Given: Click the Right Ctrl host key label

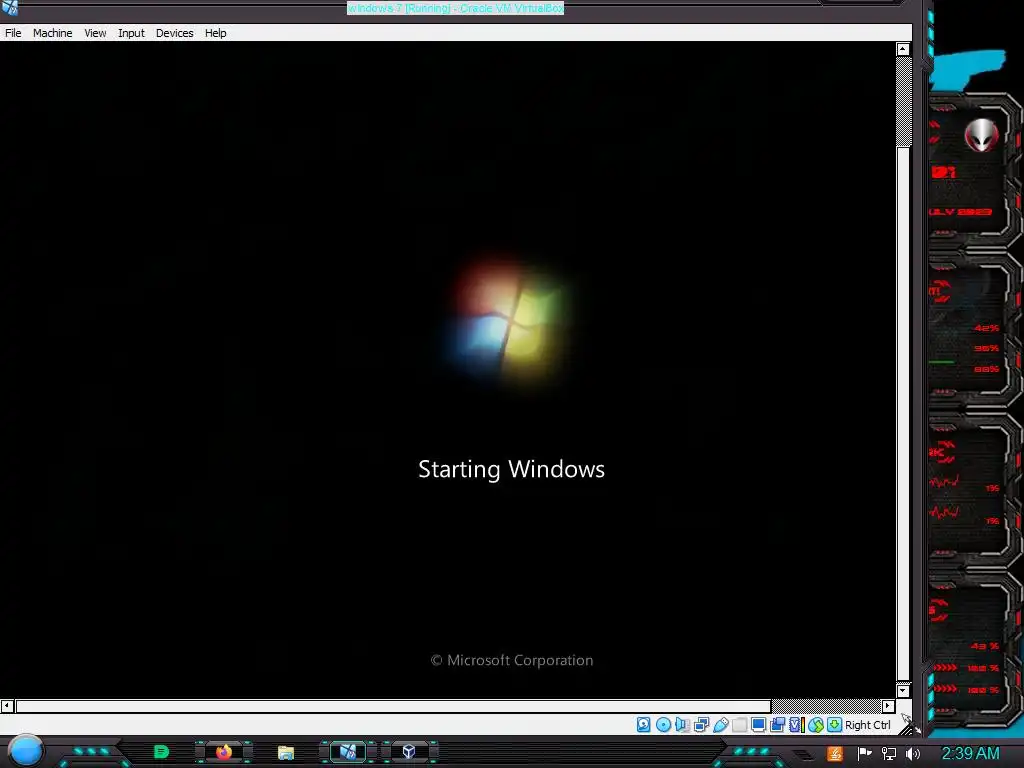Looking at the screenshot, I should [868, 725].
